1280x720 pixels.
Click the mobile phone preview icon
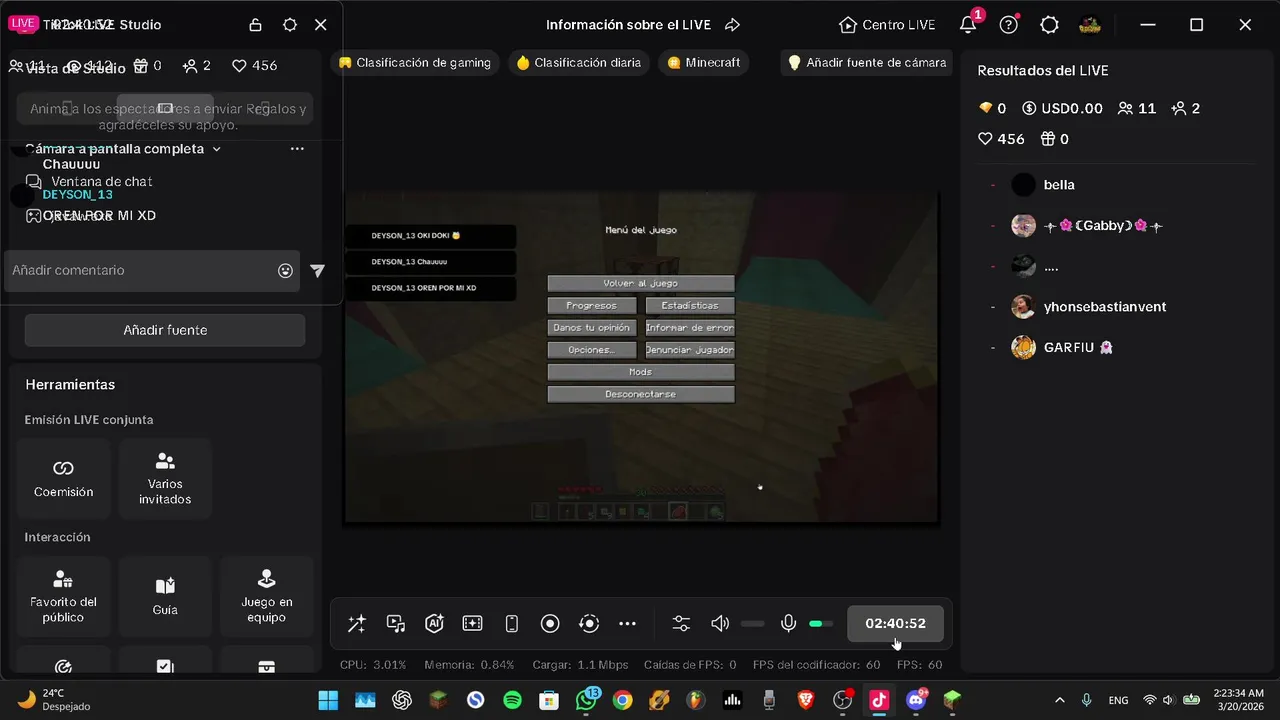pyautogui.click(x=512, y=624)
